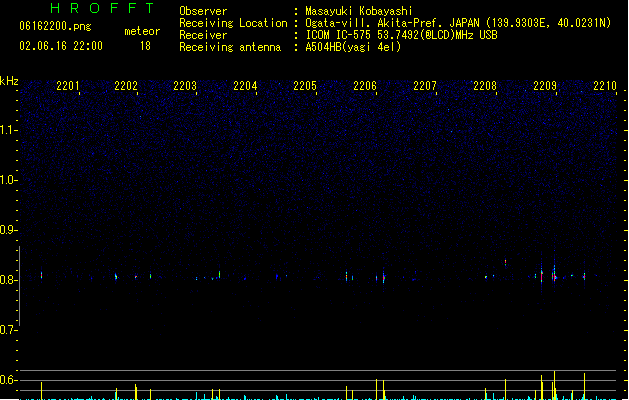Click the 0.6 kHz axis label

pos(8,380)
